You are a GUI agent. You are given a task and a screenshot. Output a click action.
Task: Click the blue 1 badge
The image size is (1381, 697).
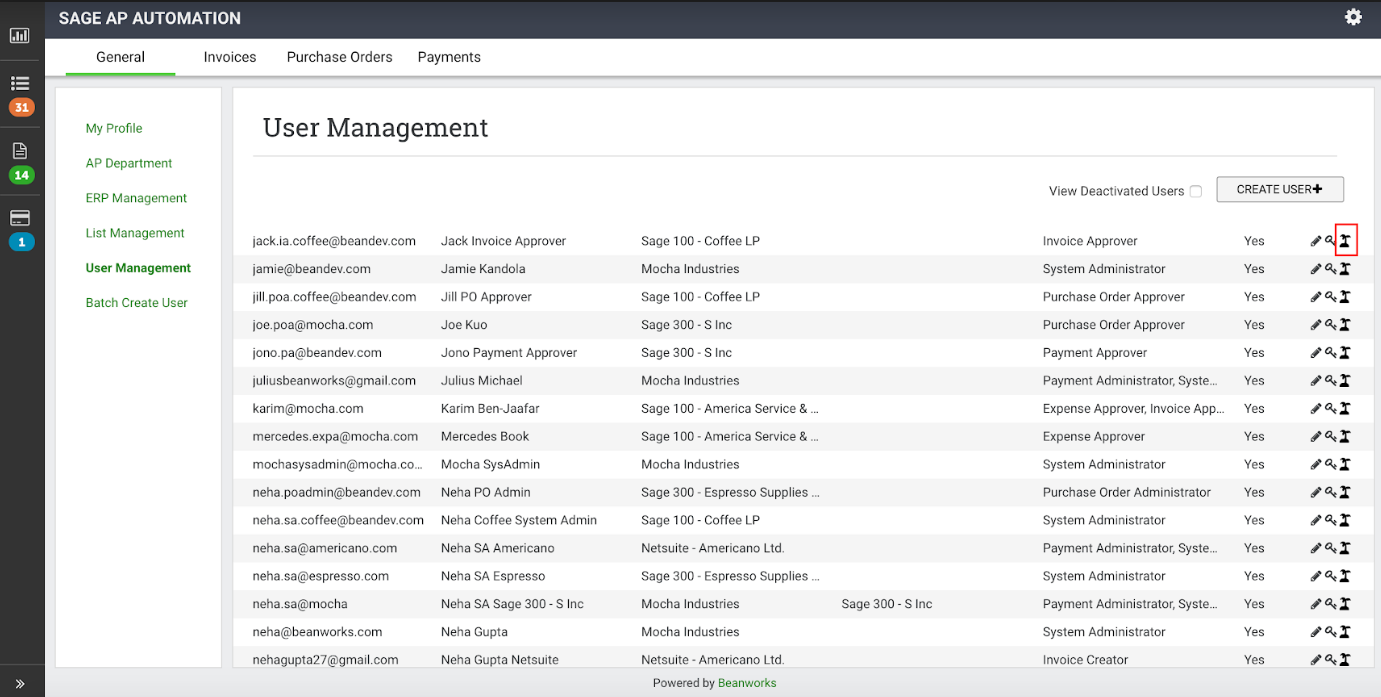click(21, 241)
